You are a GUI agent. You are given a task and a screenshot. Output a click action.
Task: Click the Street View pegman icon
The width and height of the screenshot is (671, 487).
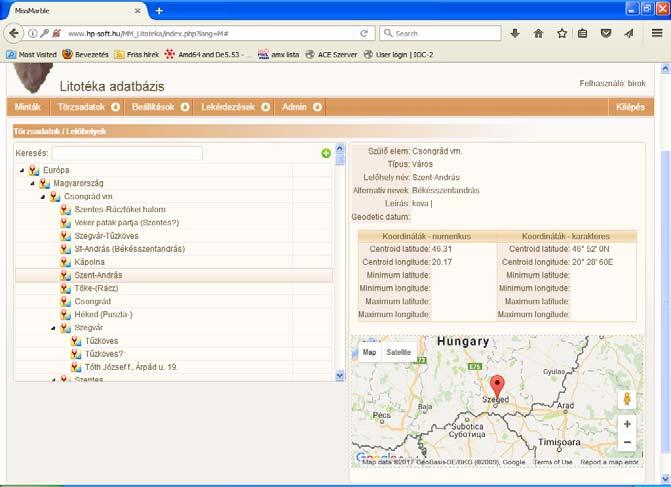coord(627,399)
